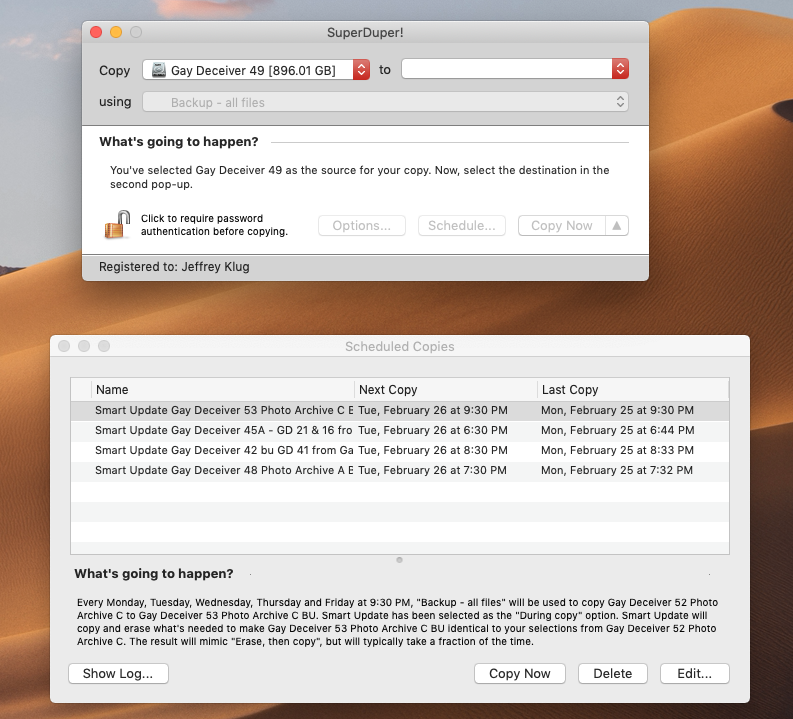Open the source drive Copy dropdown
793x719 pixels.
click(256, 70)
